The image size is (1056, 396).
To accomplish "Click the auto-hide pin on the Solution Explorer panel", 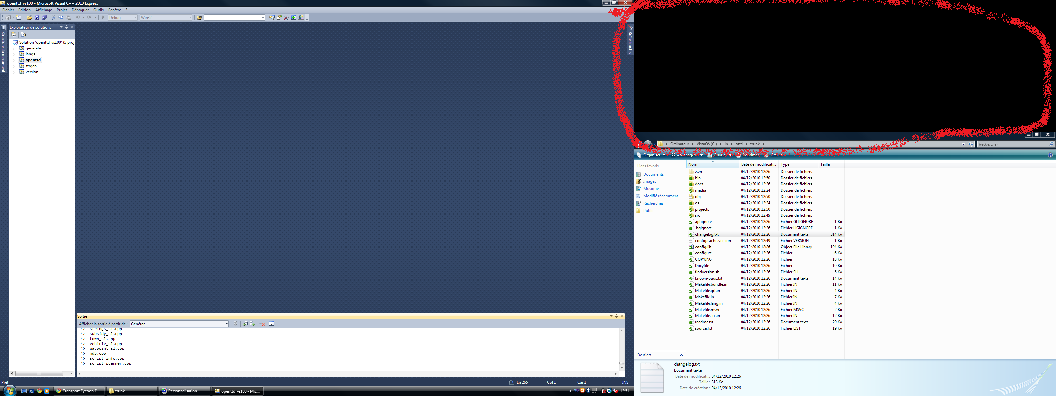I will [66, 27].
